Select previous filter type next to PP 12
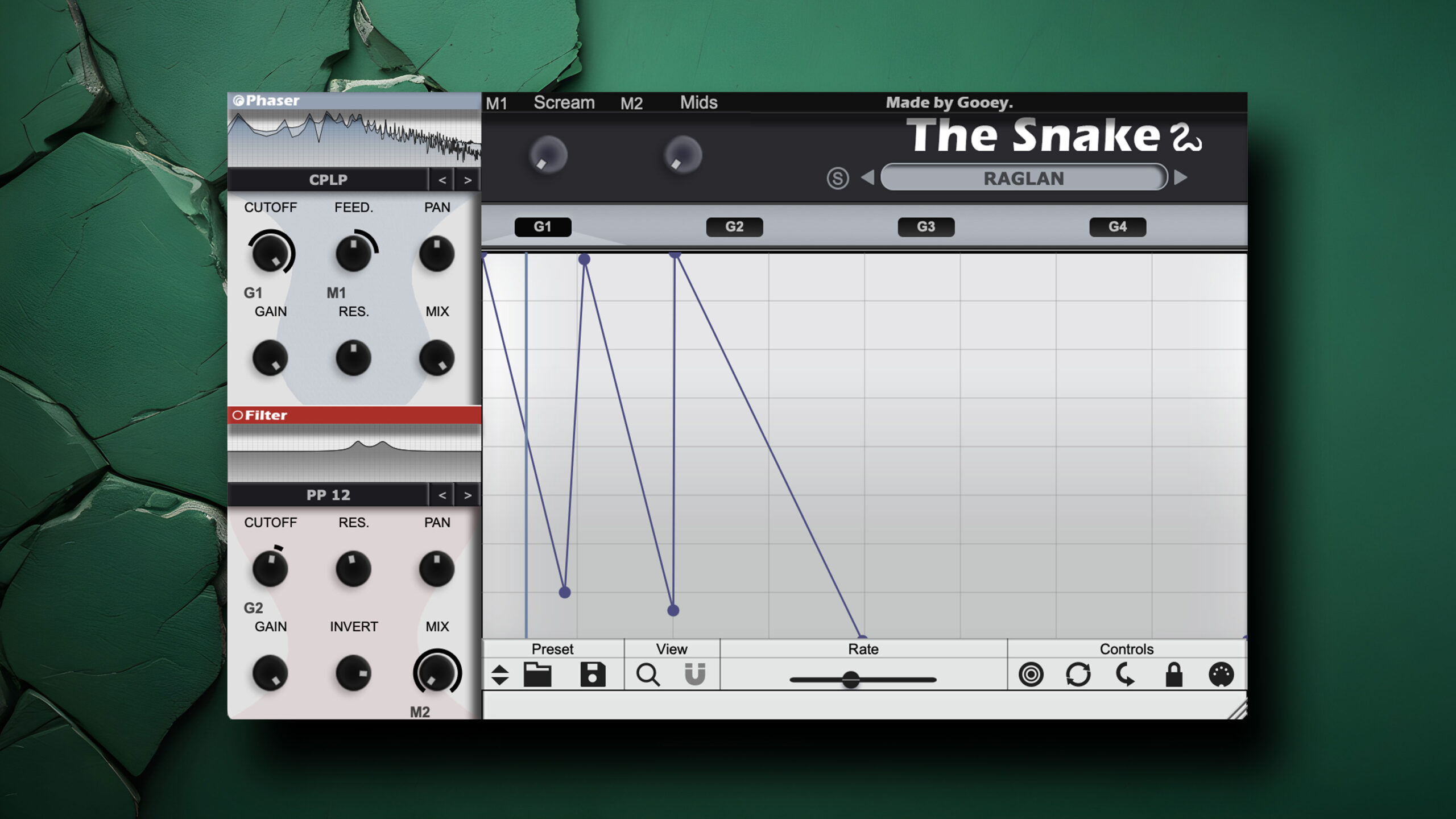Screen dimensions: 1456x819 442,495
